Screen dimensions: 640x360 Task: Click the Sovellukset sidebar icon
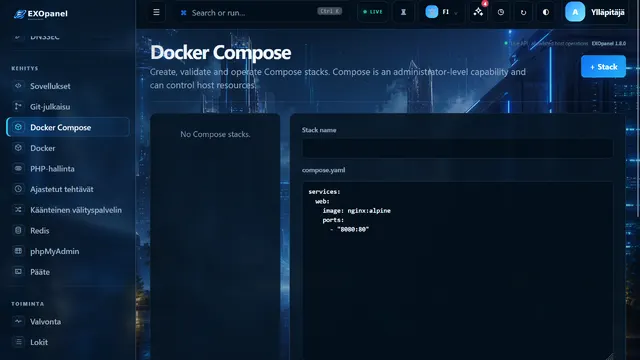click(18, 86)
